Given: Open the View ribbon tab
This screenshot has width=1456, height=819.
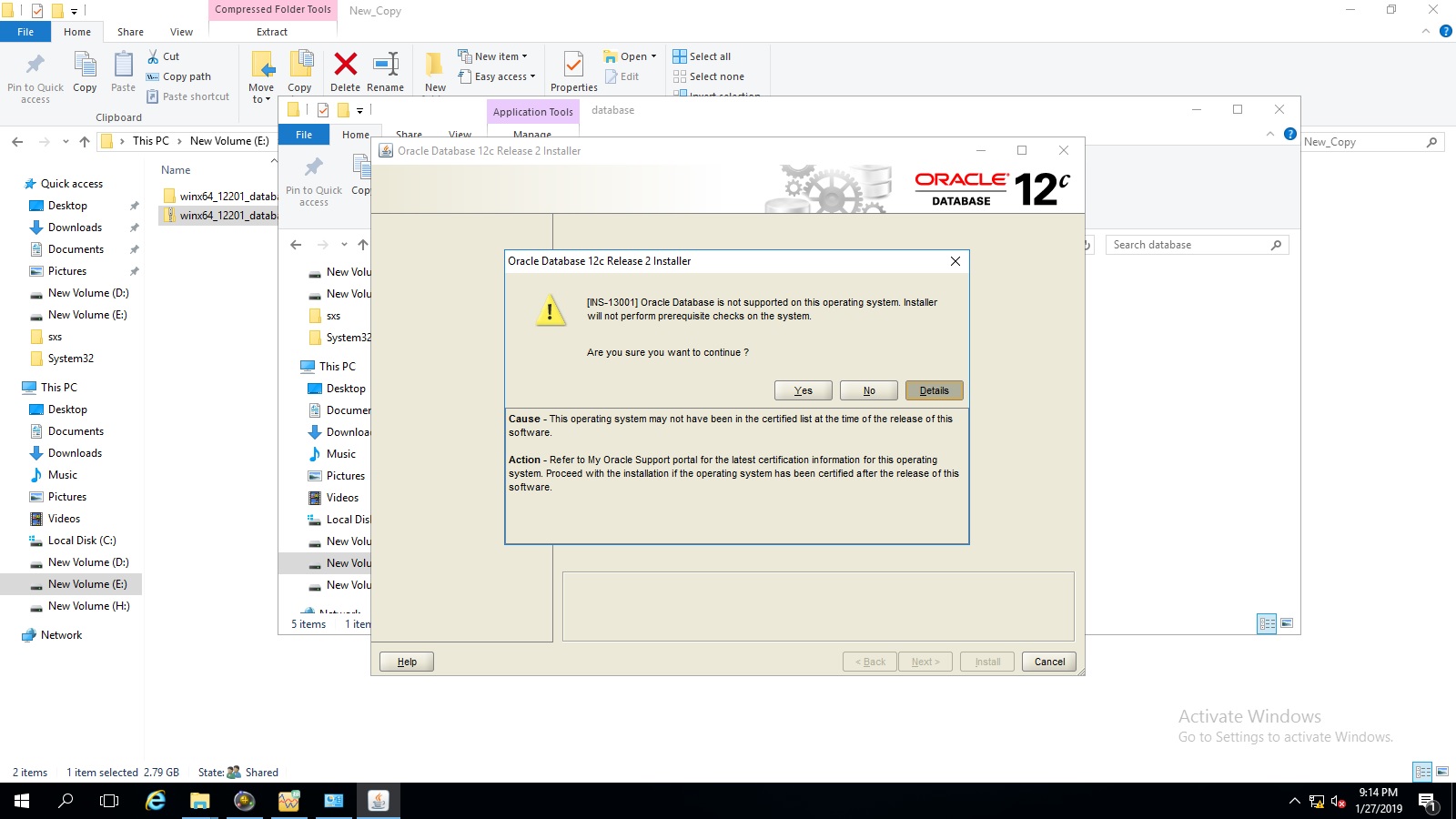Looking at the screenshot, I should pos(181,32).
